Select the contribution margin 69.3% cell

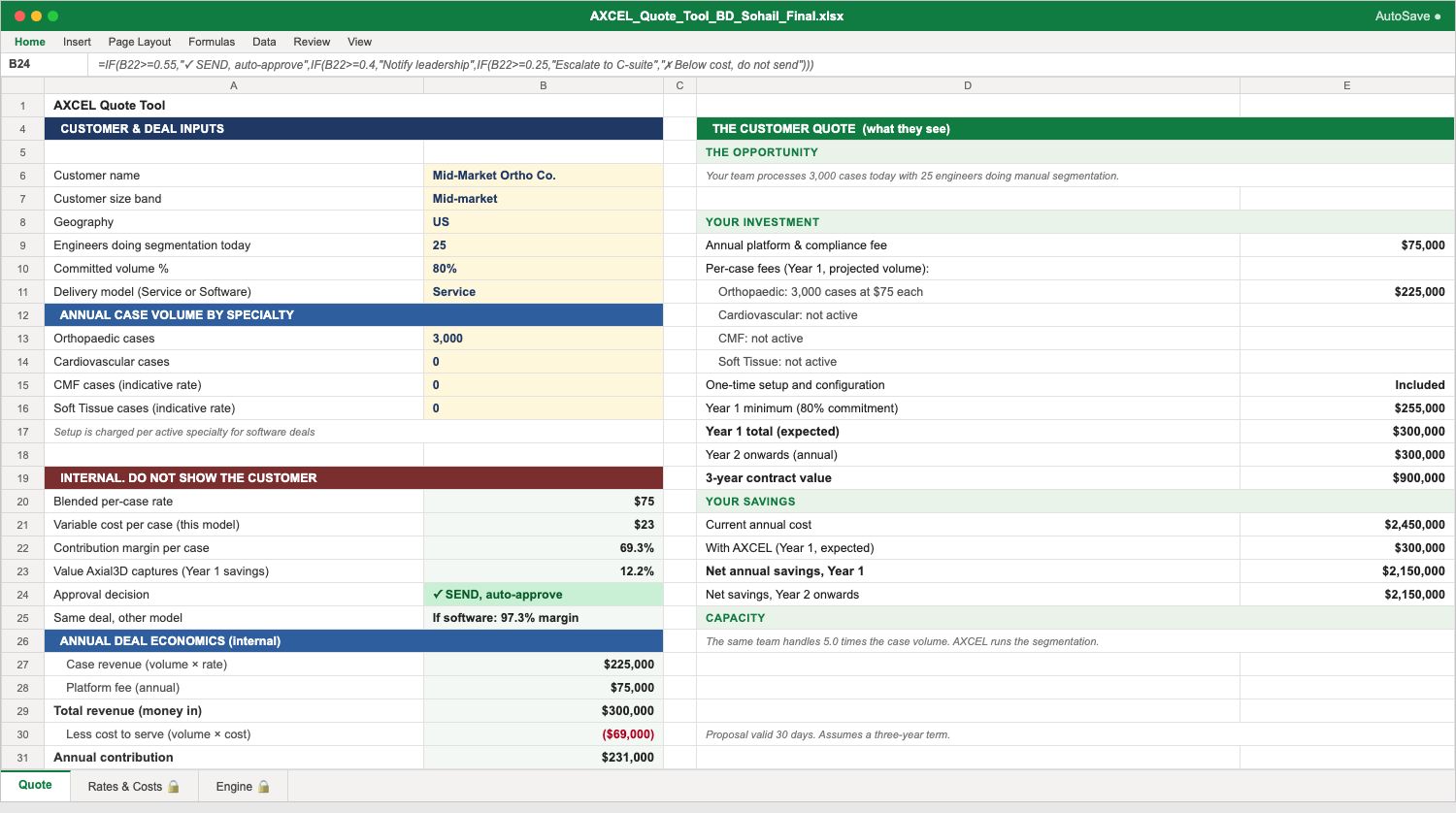544,548
